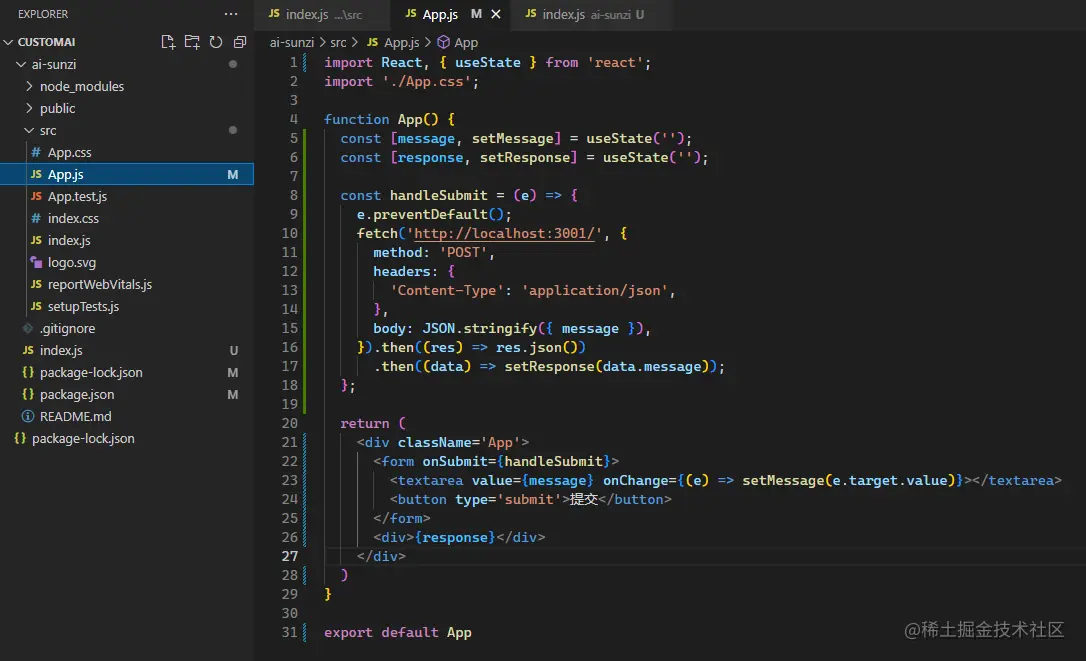Click the 'EXPLORER' panel title
Viewport: 1086px width, 661px height.
tap(43, 14)
